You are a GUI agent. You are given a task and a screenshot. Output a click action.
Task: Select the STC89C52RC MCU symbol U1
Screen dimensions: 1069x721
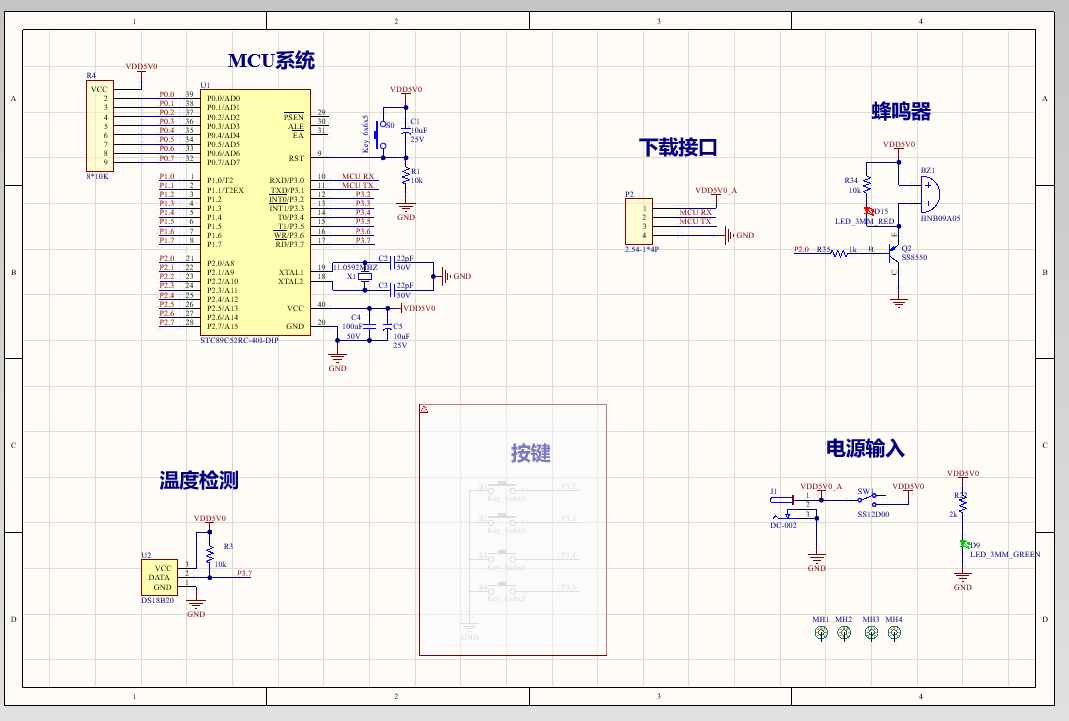pyautogui.click(x=255, y=210)
